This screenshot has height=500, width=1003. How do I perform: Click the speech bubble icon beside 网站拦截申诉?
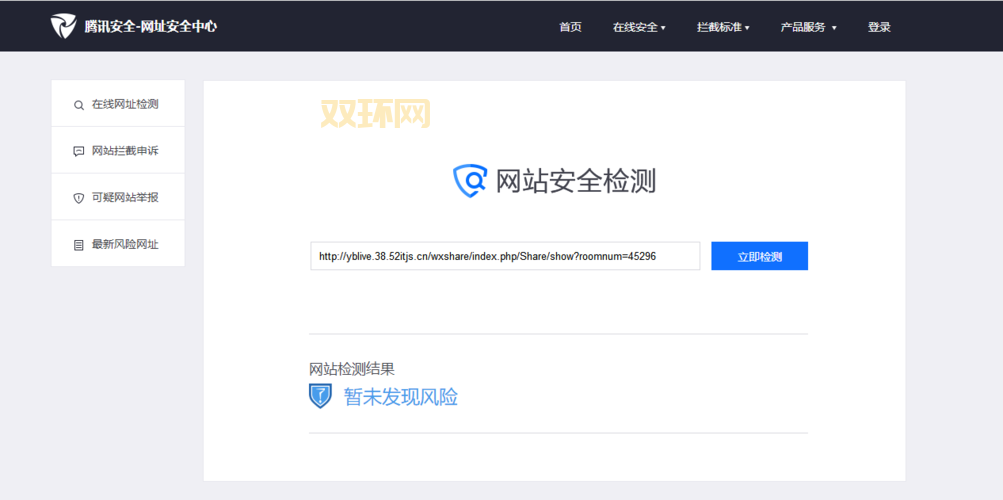click(x=79, y=152)
